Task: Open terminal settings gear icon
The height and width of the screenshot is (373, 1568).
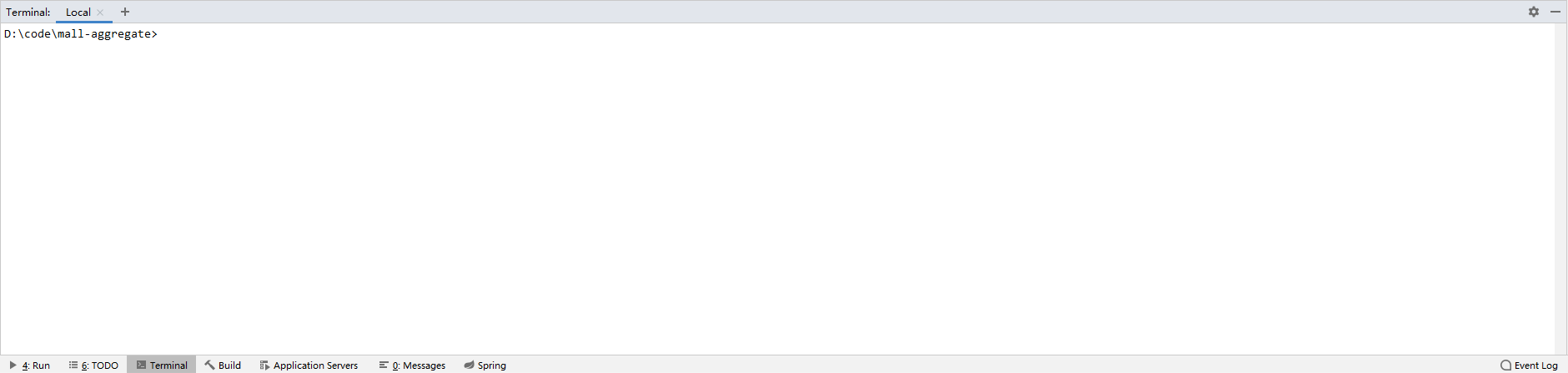Action: [x=1533, y=12]
